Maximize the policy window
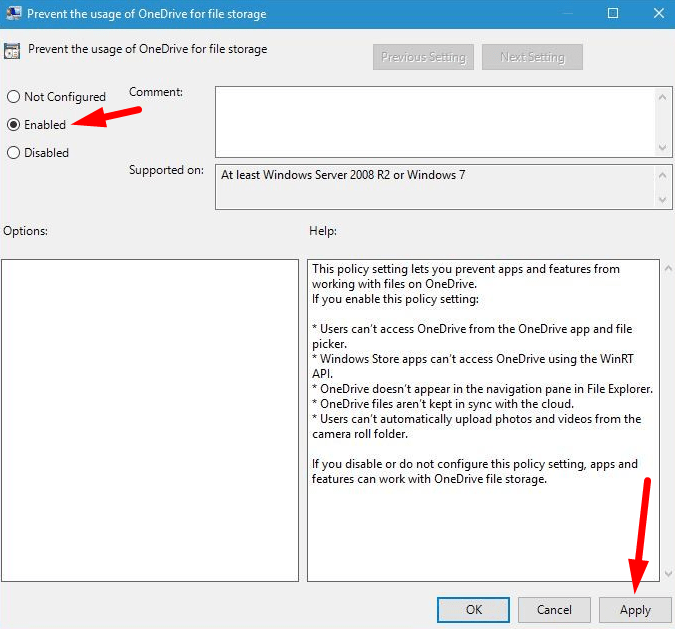The image size is (675, 629). [x=613, y=13]
